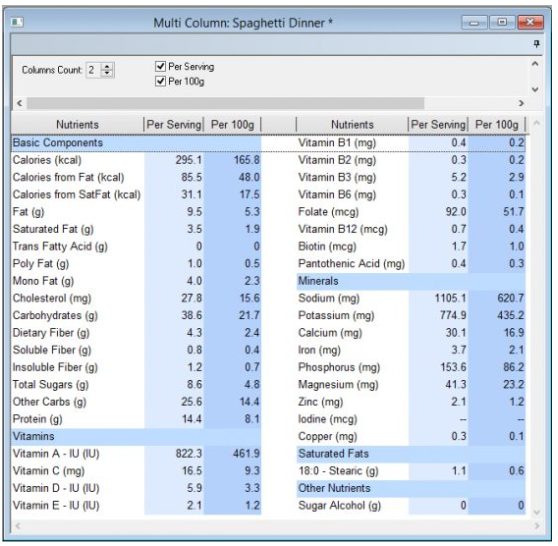Select the Trans Fatty Acid (g) row
The width and height of the screenshot is (558, 546).
[136, 246]
